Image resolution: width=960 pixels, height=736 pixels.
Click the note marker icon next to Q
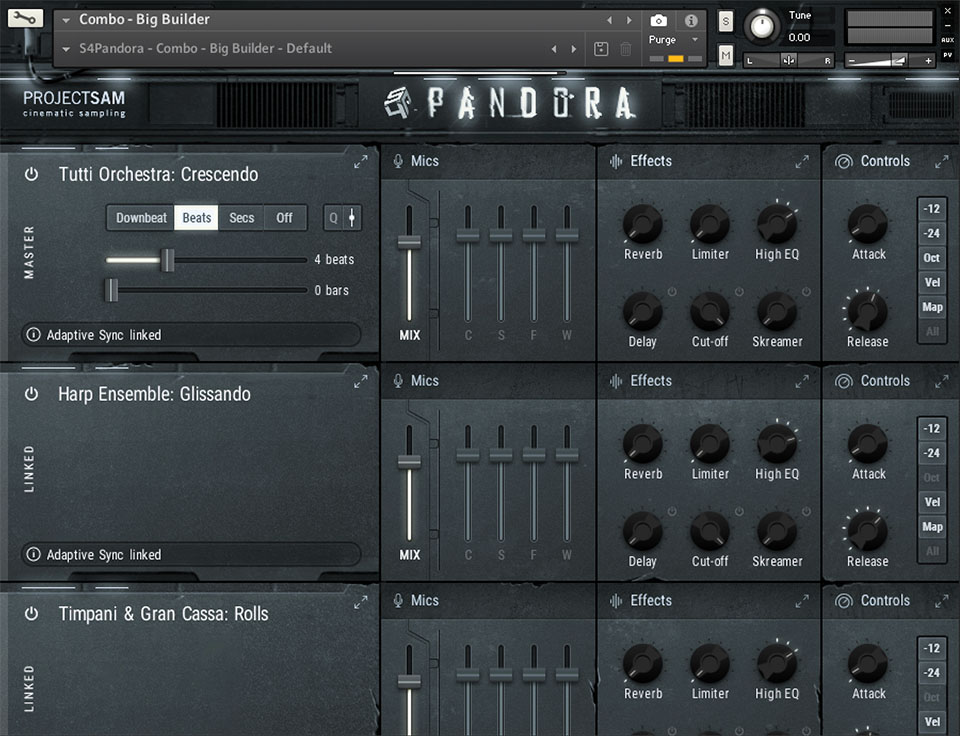352,218
